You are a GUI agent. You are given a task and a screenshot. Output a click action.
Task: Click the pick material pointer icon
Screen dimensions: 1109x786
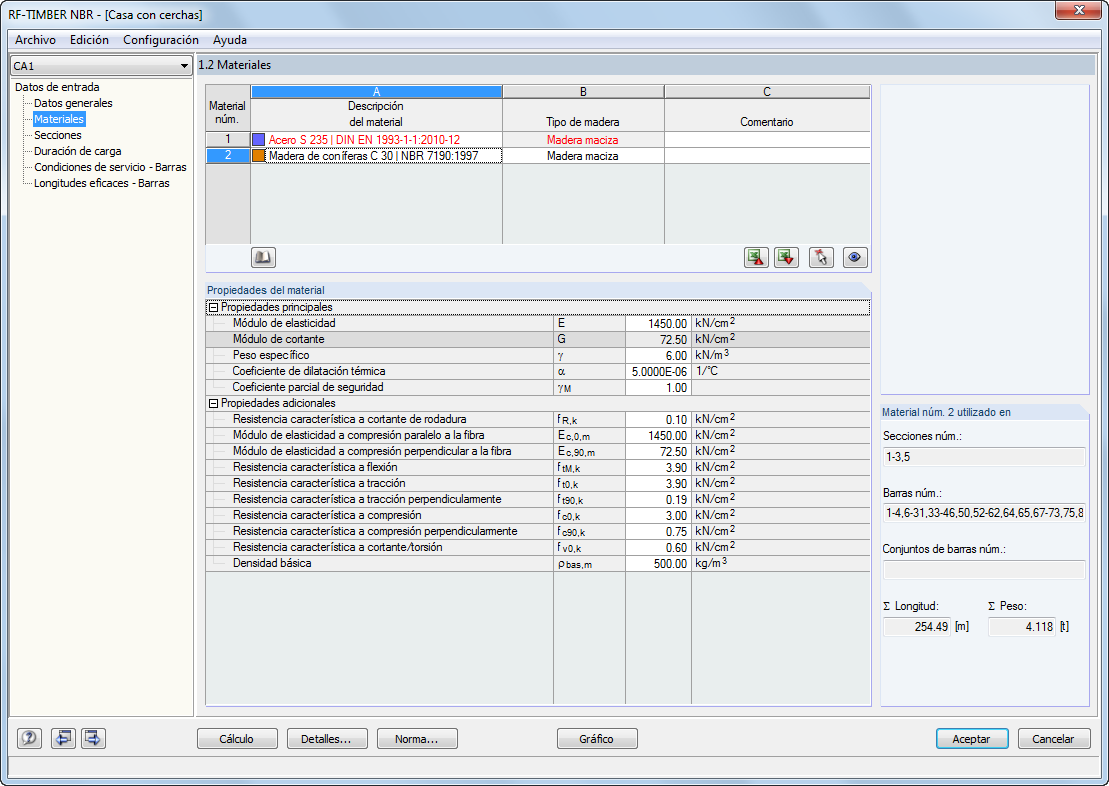[821, 258]
